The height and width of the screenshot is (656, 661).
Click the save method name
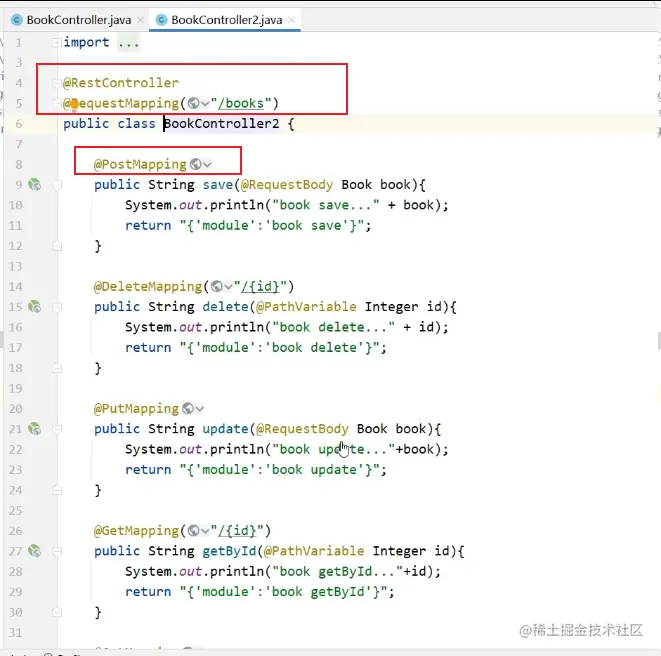pyautogui.click(x=218, y=185)
